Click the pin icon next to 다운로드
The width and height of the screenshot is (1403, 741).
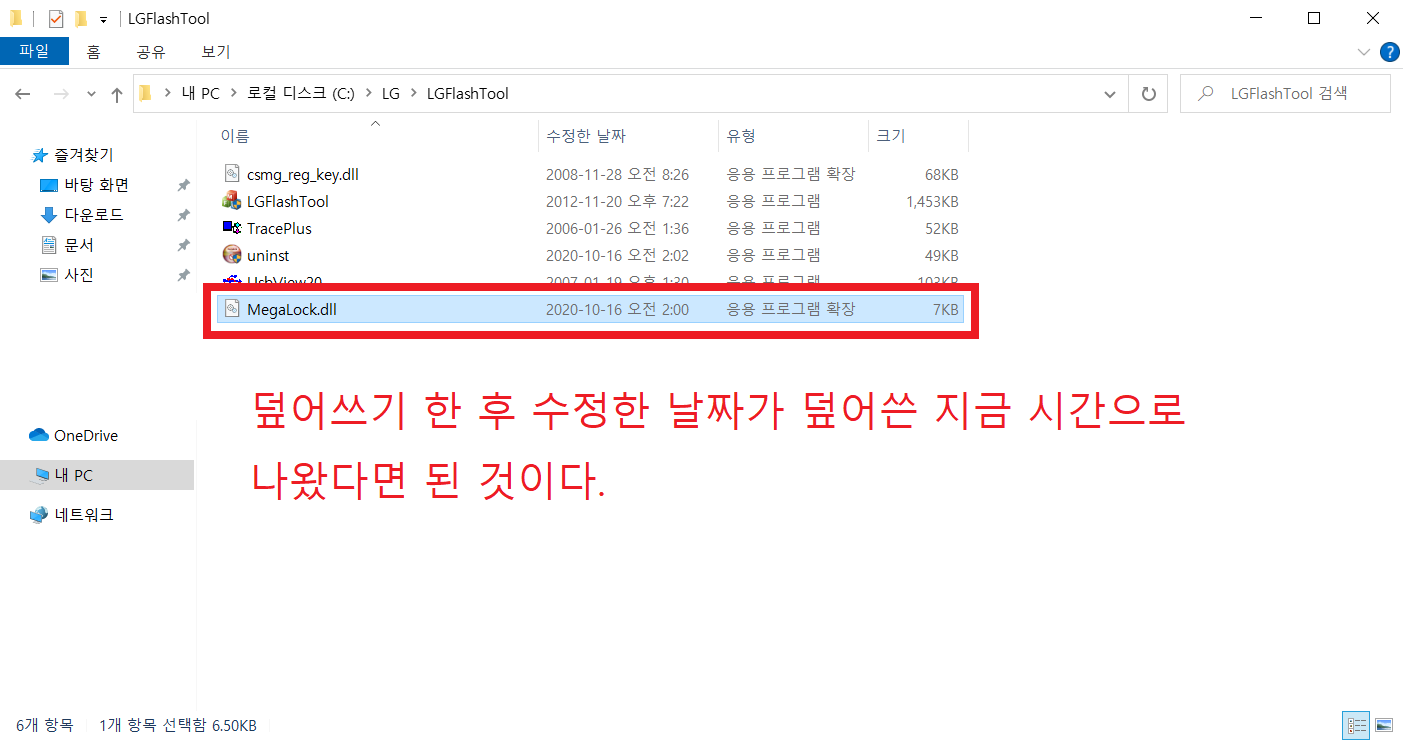pyautogui.click(x=183, y=215)
